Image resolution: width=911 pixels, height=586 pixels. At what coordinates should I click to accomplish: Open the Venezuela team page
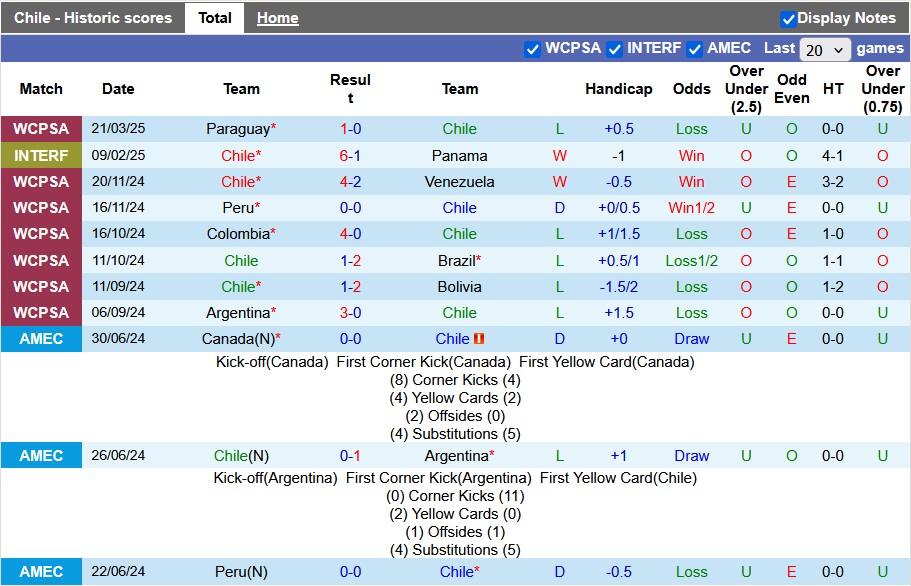[459, 182]
